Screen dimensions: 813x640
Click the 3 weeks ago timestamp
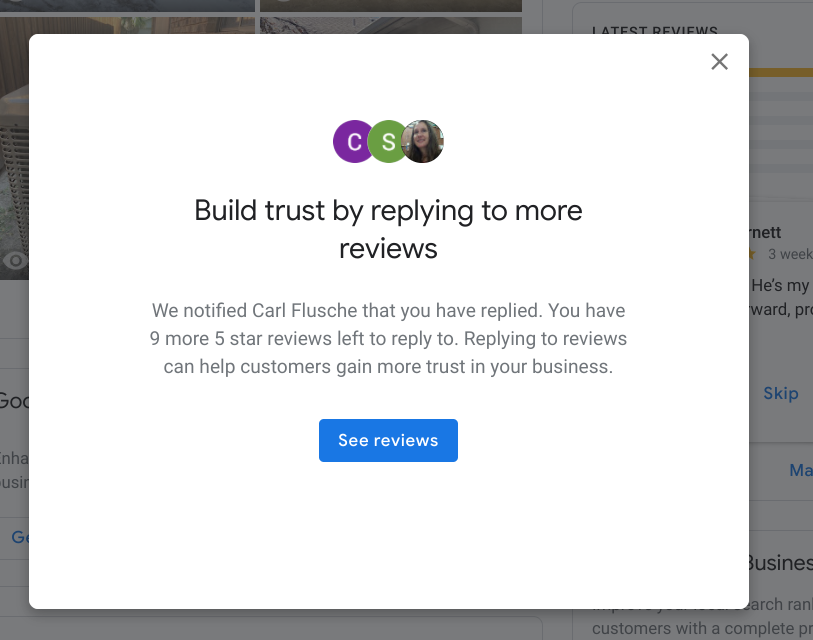pyautogui.click(x=790, y=254)
